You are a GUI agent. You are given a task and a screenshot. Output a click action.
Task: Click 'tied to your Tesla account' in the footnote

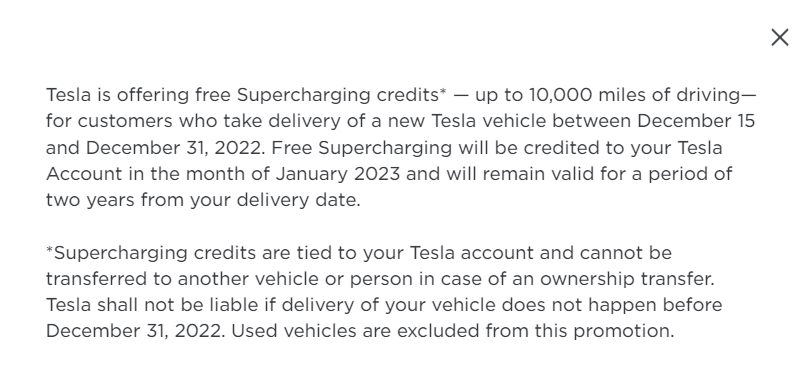[415, 253]
